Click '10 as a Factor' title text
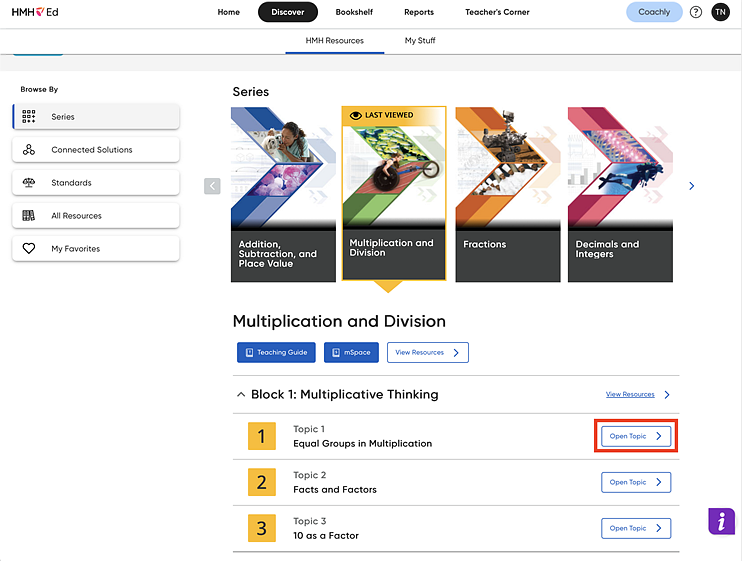Image resolution: width=742 pixels, height=561 pixels. tap(326, 535)
